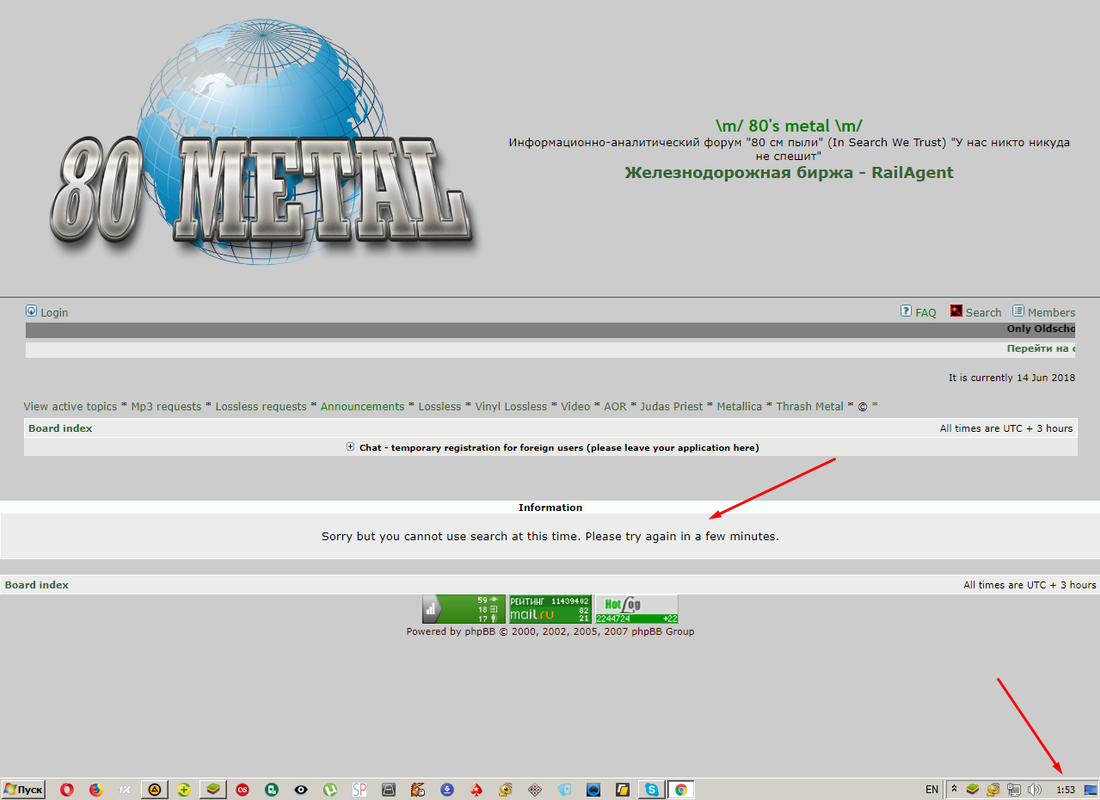Click the 80 Metal globe logo
This screenshot has width=1100, height=800.
261,144
